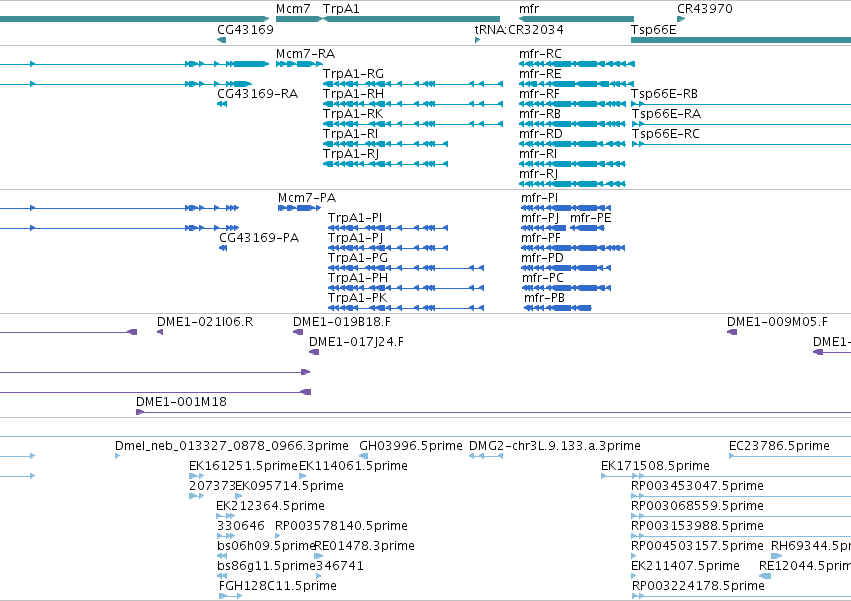Click the RE01478.3prime EST label

click(x=364, y=546)
